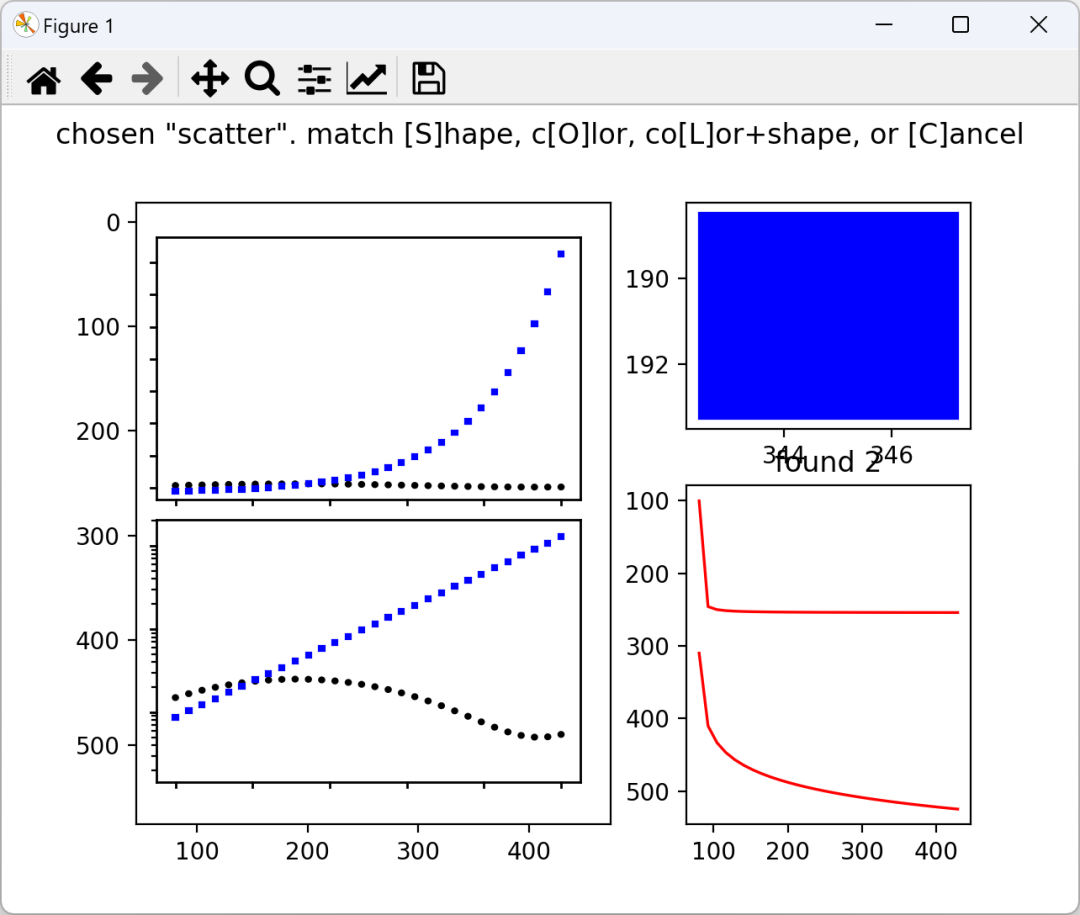This screenshot has width=1080, height=915.
Task: Click the 'found 2' title text
Action: click(x=827, y=462)
